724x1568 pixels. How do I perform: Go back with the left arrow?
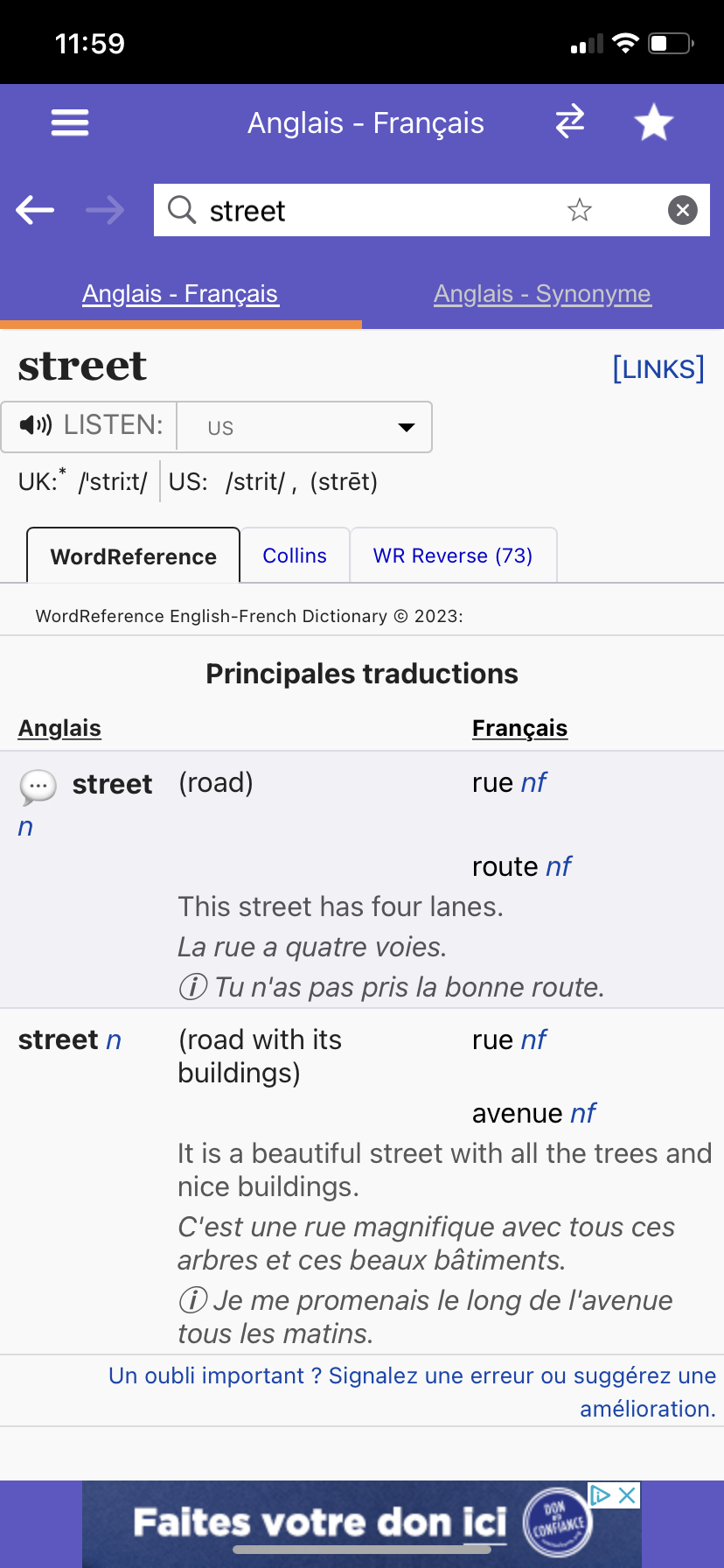35,210
